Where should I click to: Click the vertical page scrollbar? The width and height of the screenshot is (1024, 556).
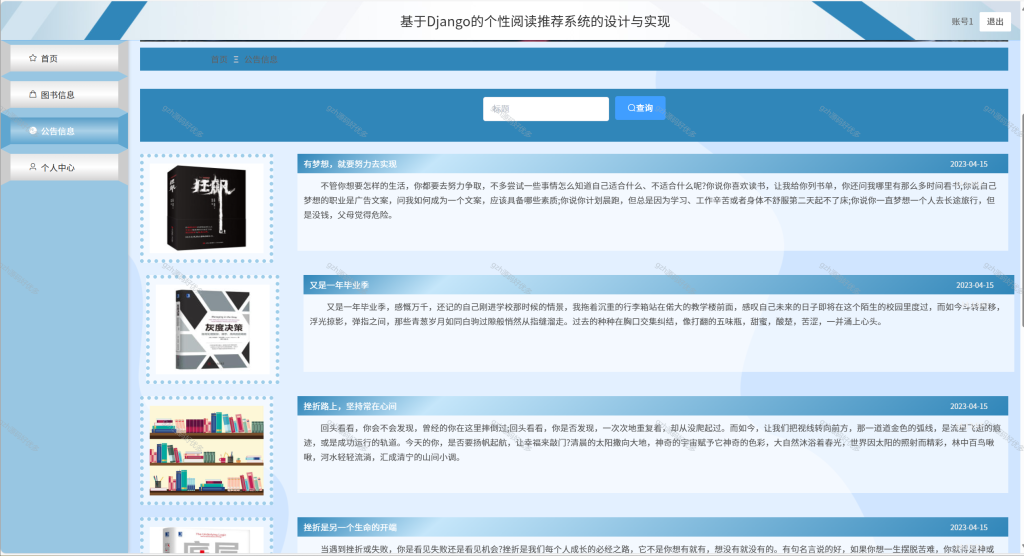point(1021,221)
